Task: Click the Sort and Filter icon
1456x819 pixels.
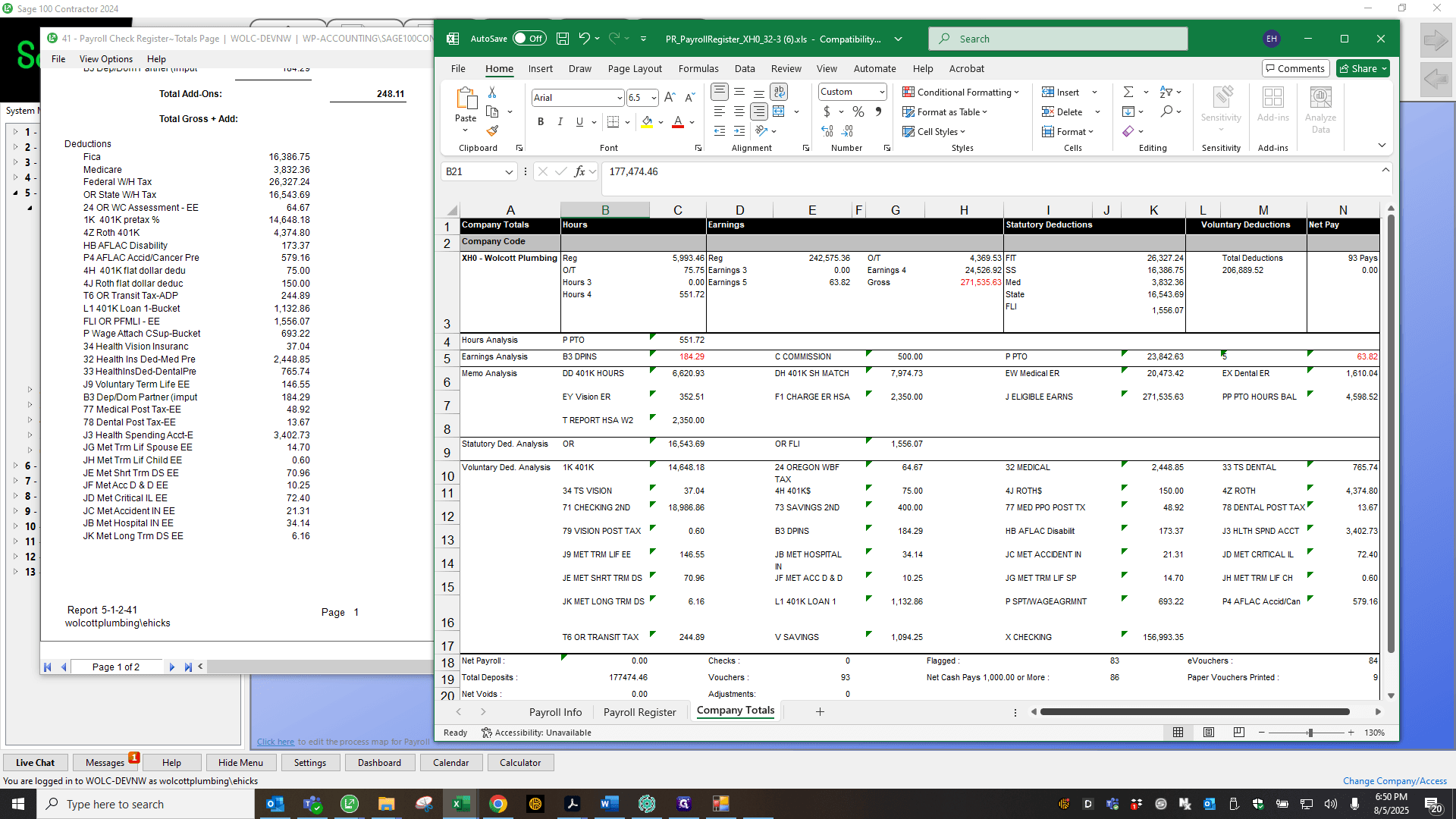Action: (x=1166, y=92)
